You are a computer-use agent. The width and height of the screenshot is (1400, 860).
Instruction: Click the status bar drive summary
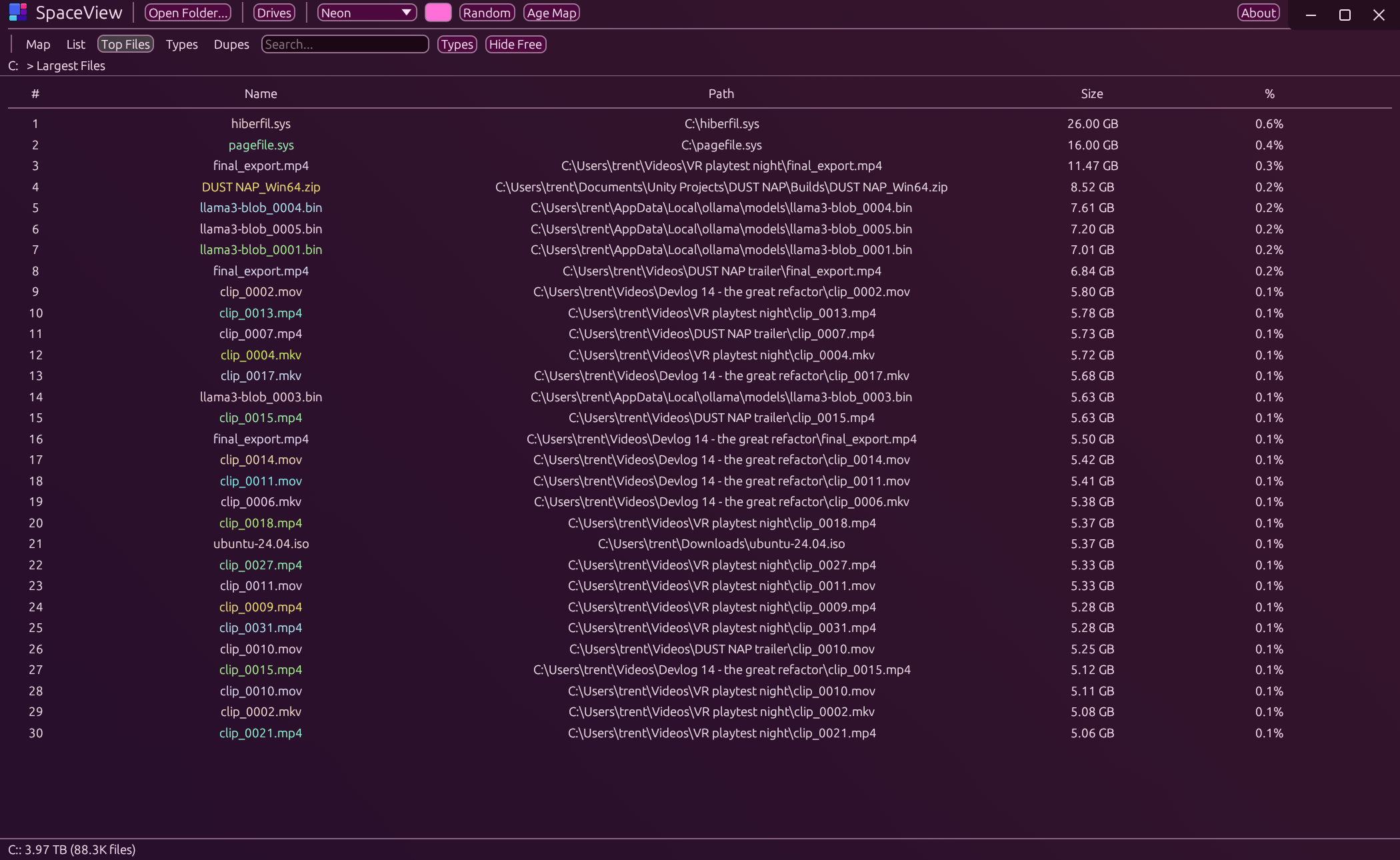coord(72,849)
